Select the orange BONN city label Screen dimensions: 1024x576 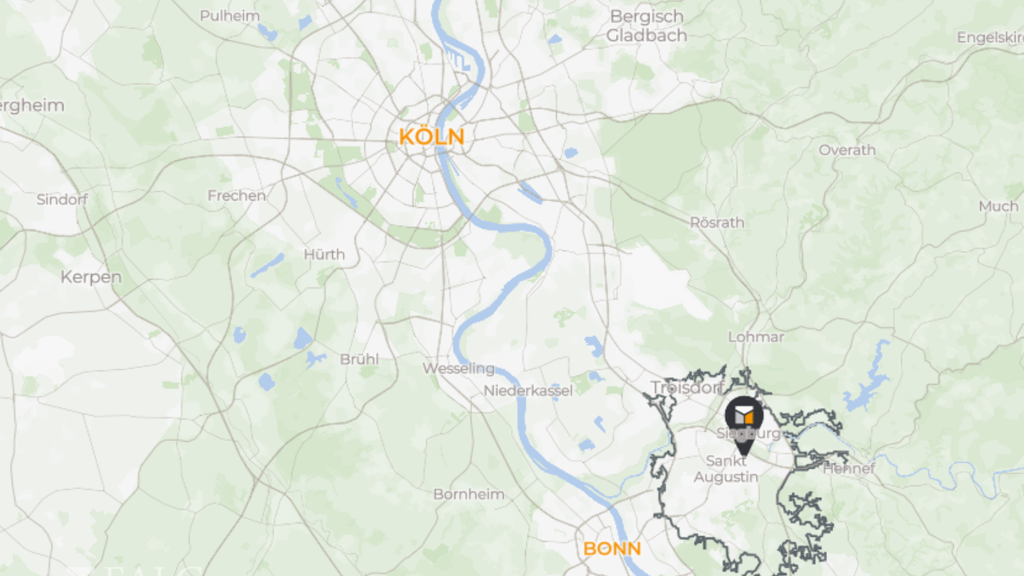tap(612, 549)
